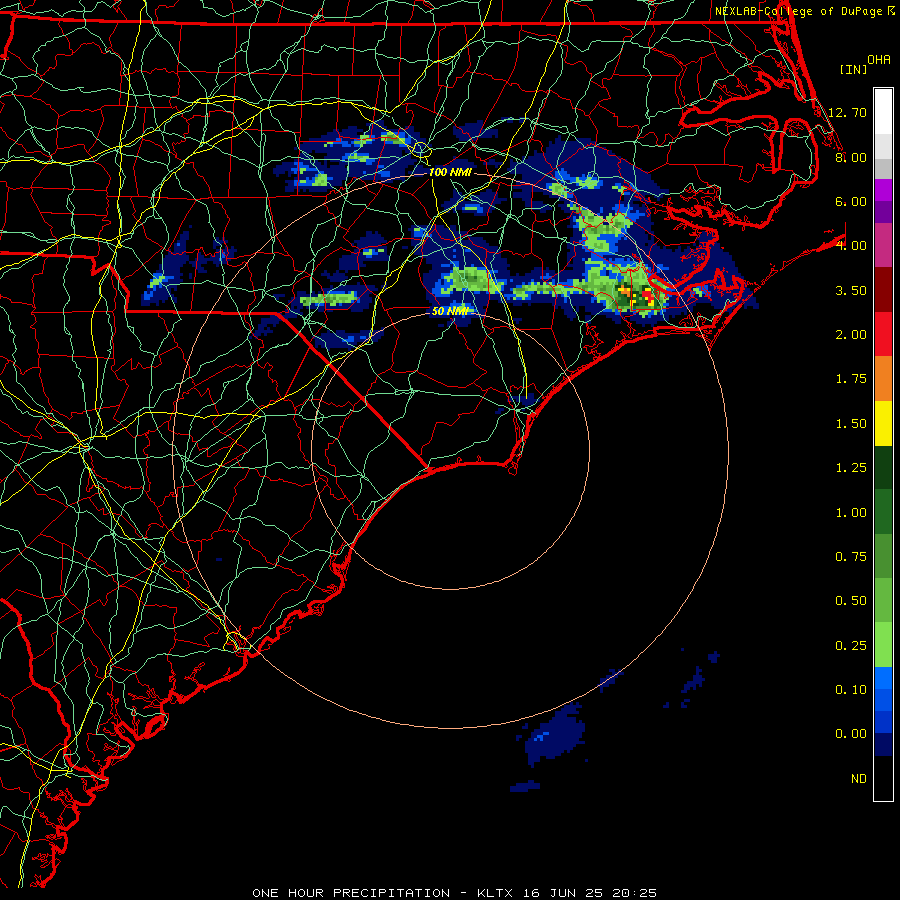Image resolution: width=900 pixels, height=900 pixels.
Task: Select the pink 4.00 legend swatch
Action: [883, 245]
